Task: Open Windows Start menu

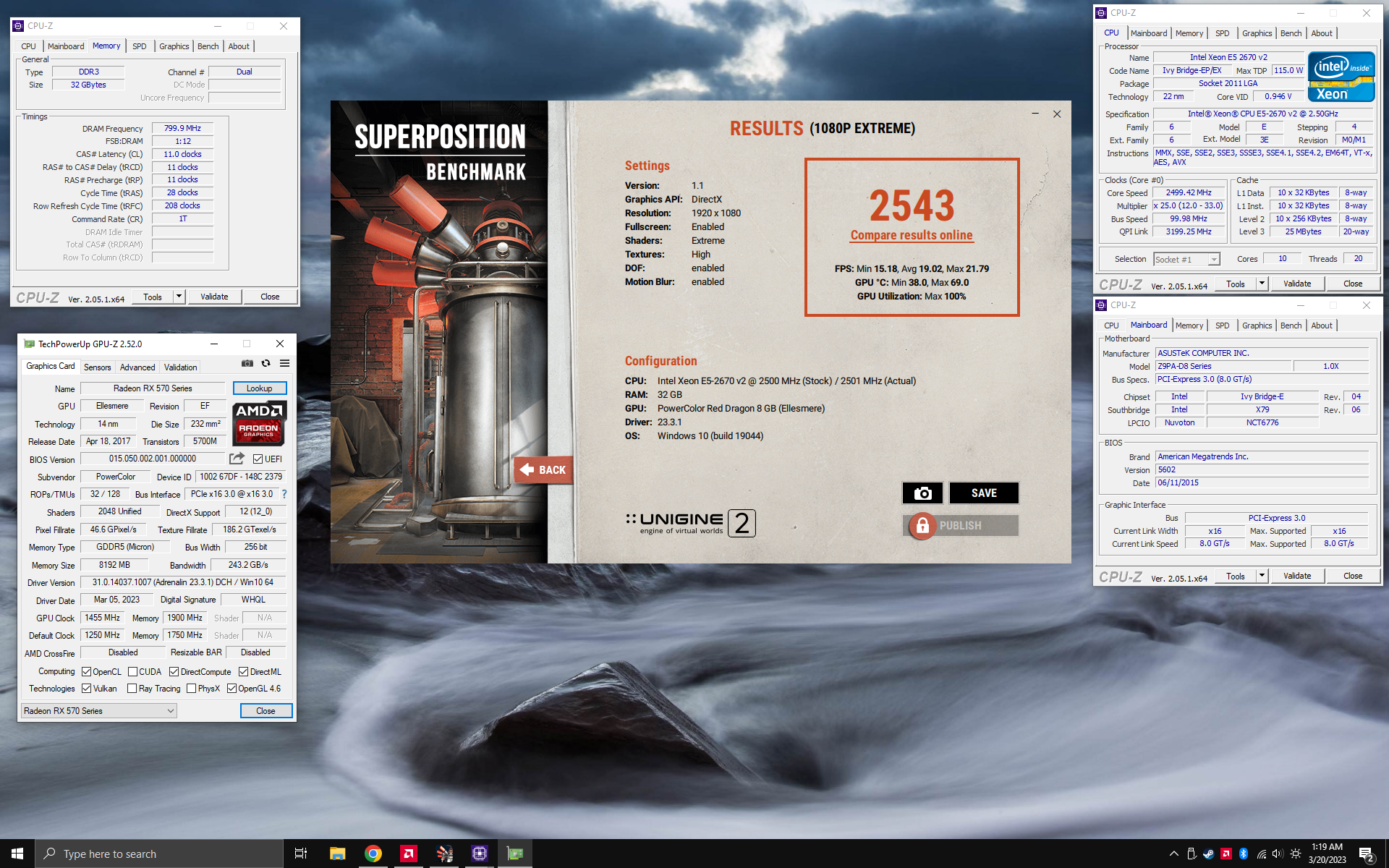Action: point(17,854)
